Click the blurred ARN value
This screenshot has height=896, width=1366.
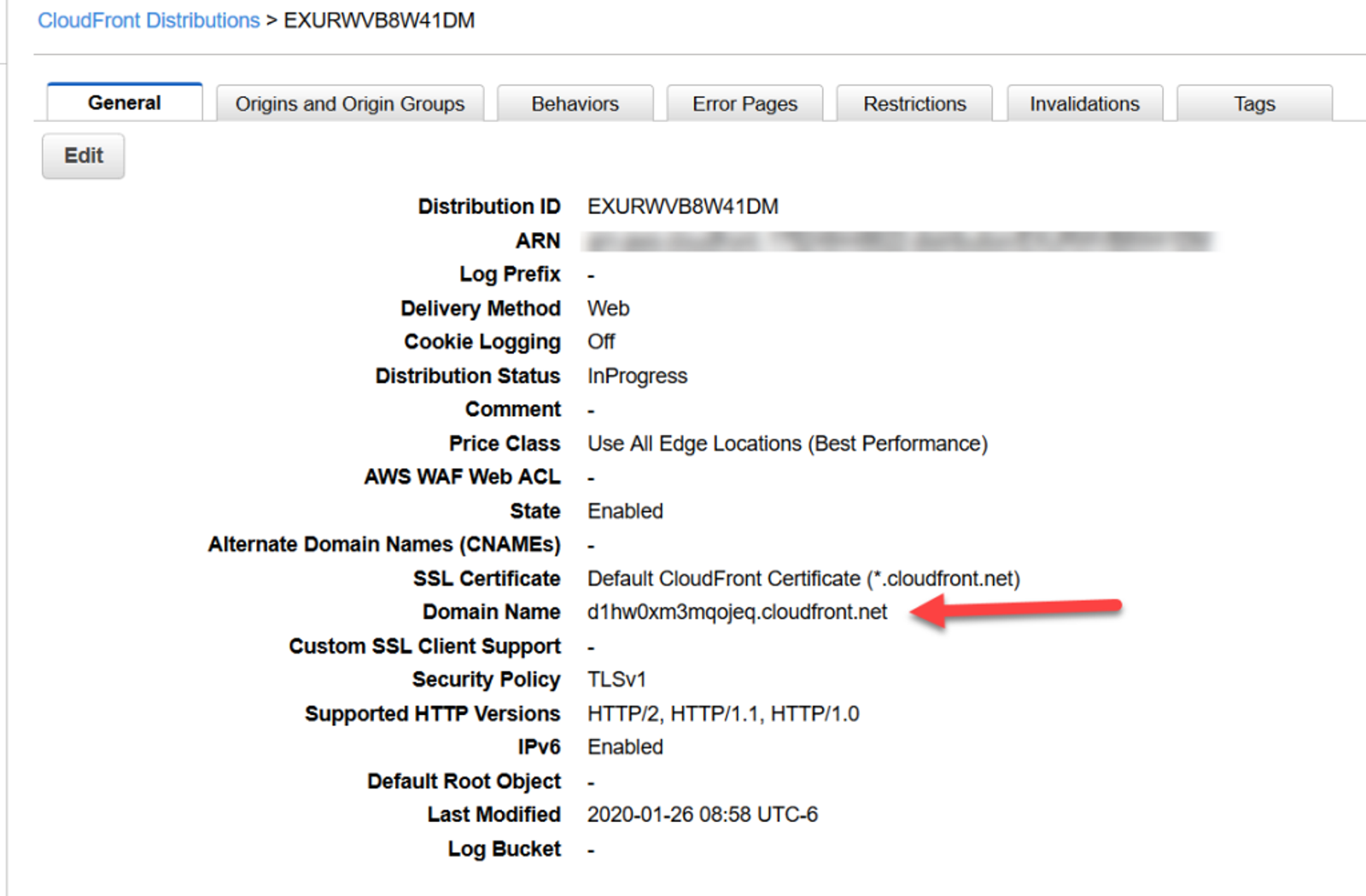pos(900,241)
